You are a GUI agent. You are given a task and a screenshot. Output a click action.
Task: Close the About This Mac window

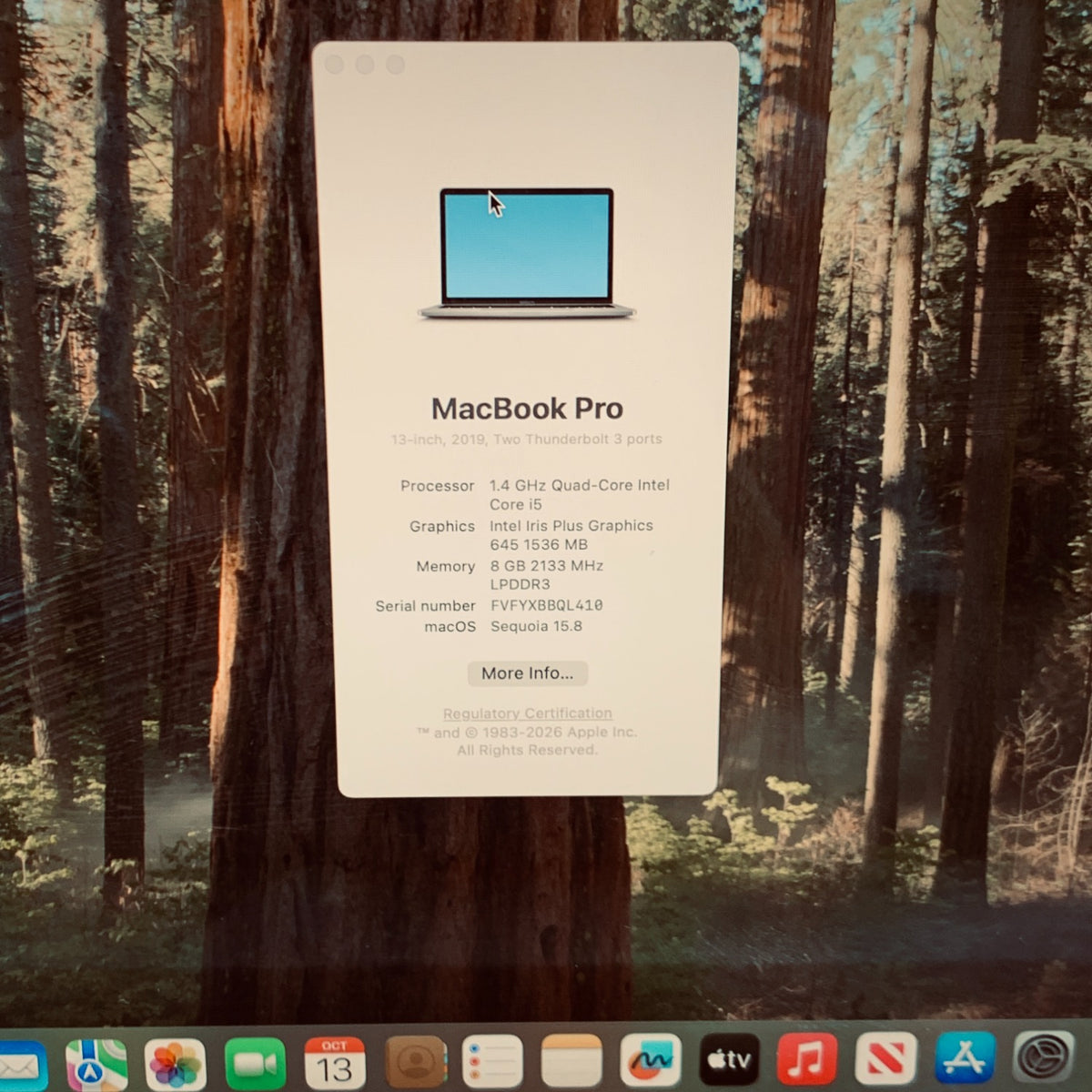tap(334, 65)
